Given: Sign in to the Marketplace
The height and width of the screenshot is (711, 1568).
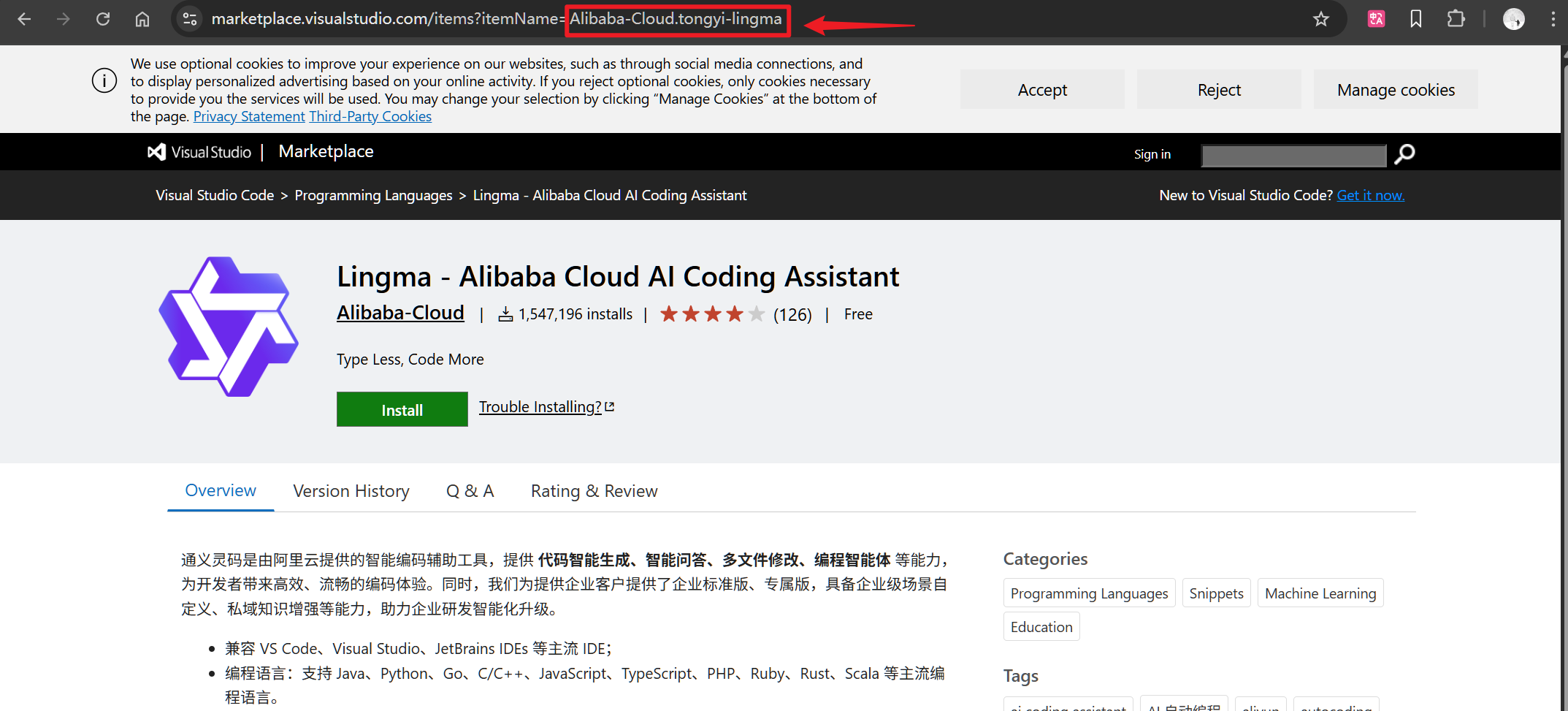Looking at the screenshot, I should click(1152, 154).
